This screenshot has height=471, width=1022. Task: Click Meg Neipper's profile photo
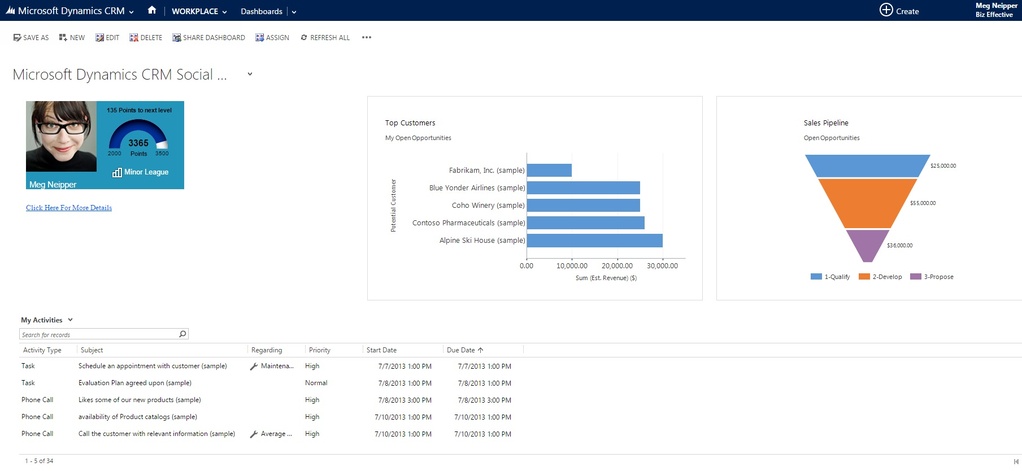(x=61, y=136)
